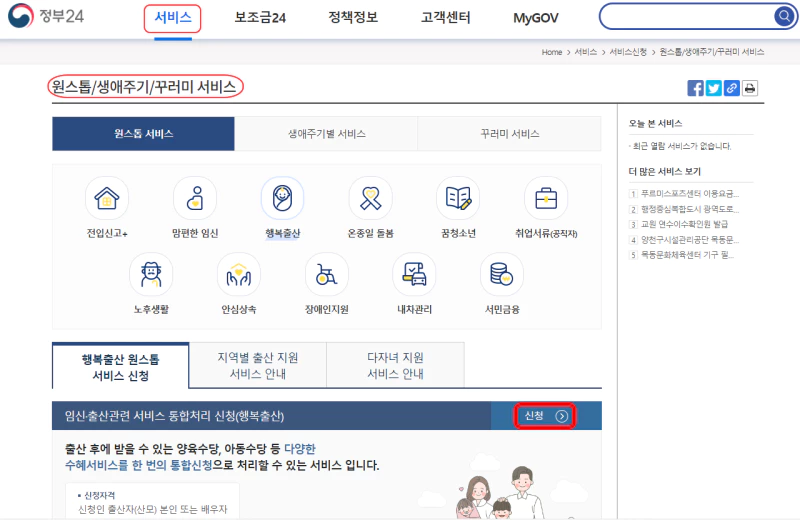Click the 행복출산 label text
The image size is (800, 520).
coord(282,233)
